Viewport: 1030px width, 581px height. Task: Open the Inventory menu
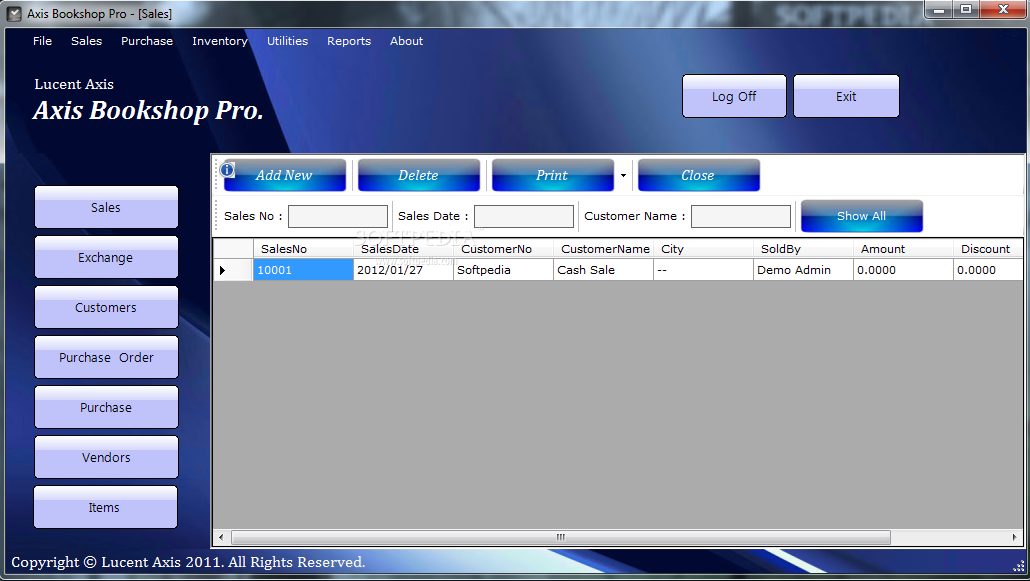click(x=219, y=41)
